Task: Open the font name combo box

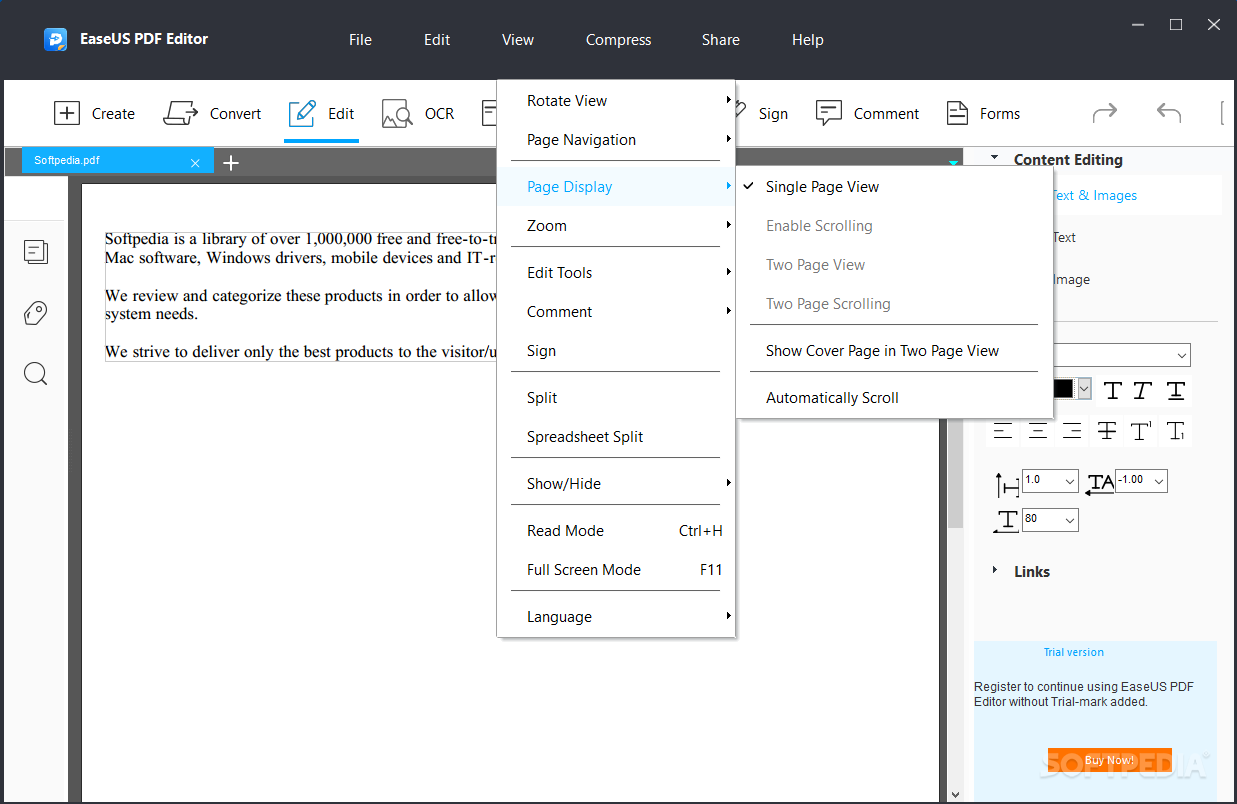Action: pyautogui.click(x=1122, y=354)
